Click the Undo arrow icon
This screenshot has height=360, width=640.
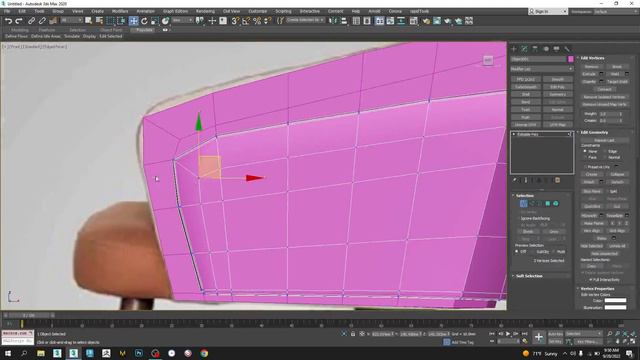[x=8, y=21]
